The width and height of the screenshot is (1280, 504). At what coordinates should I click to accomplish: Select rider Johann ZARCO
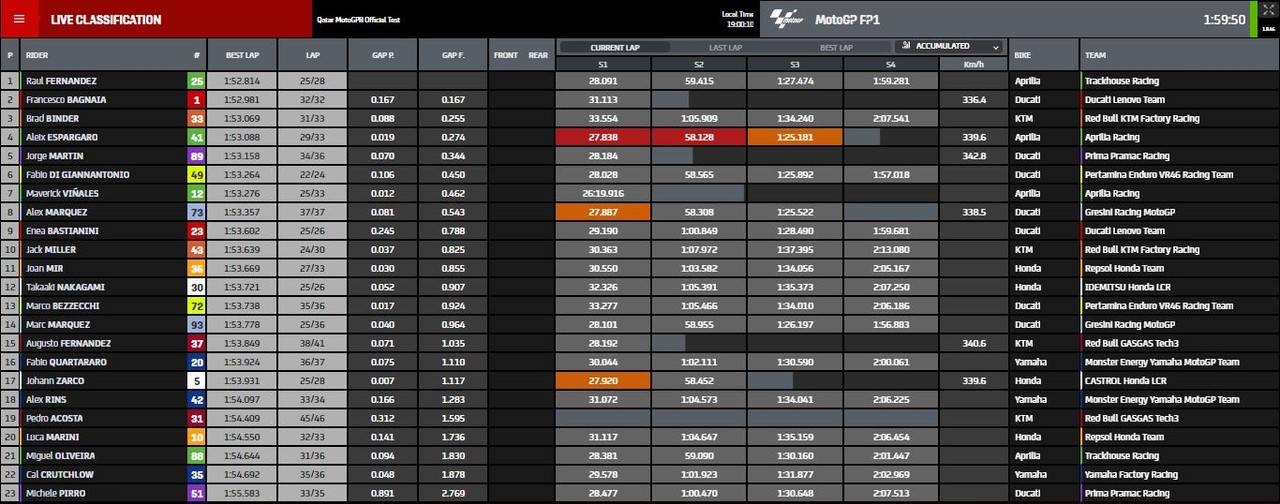(x=55, y=381)
